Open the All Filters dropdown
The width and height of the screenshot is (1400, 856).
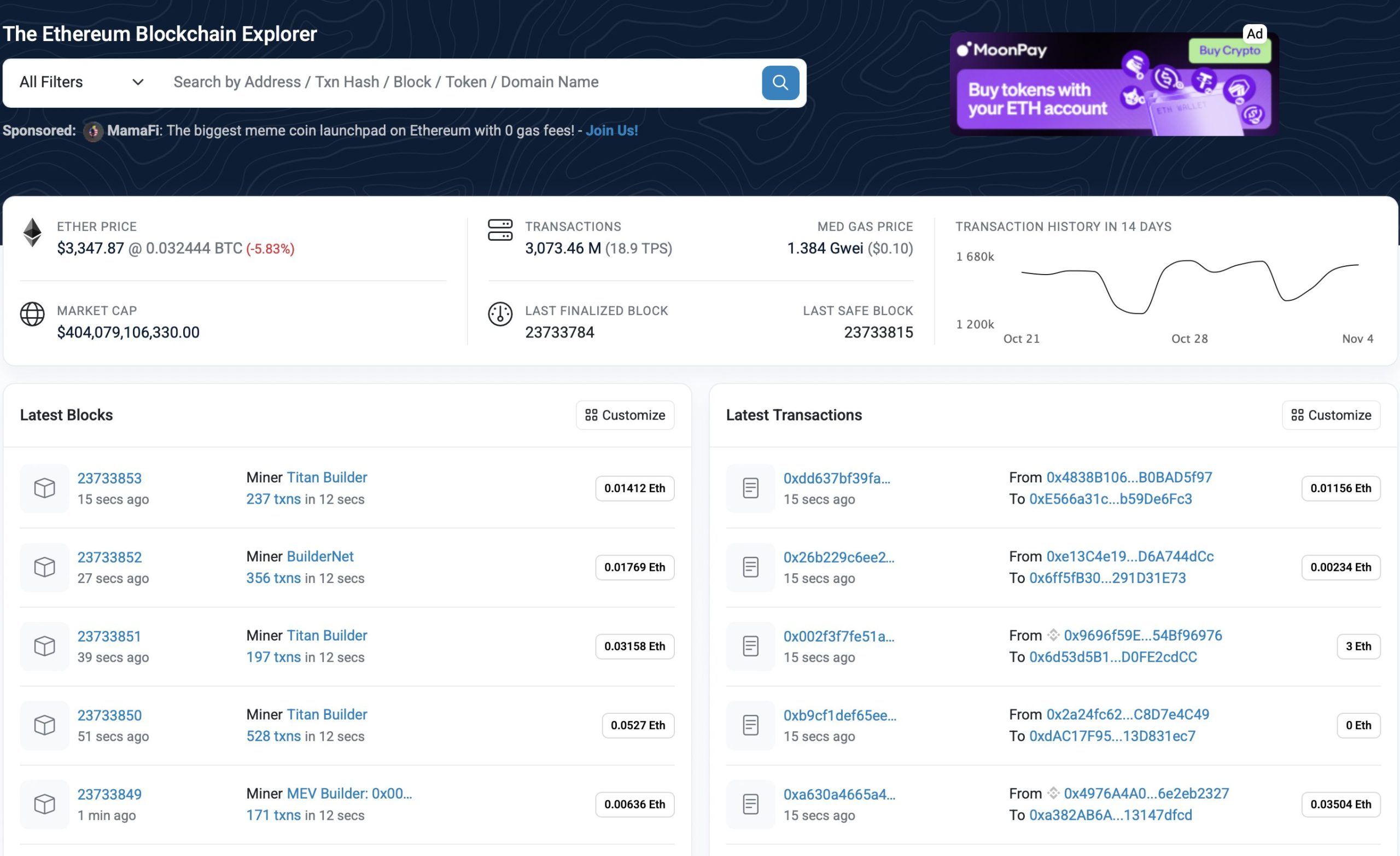pos(81,83)
